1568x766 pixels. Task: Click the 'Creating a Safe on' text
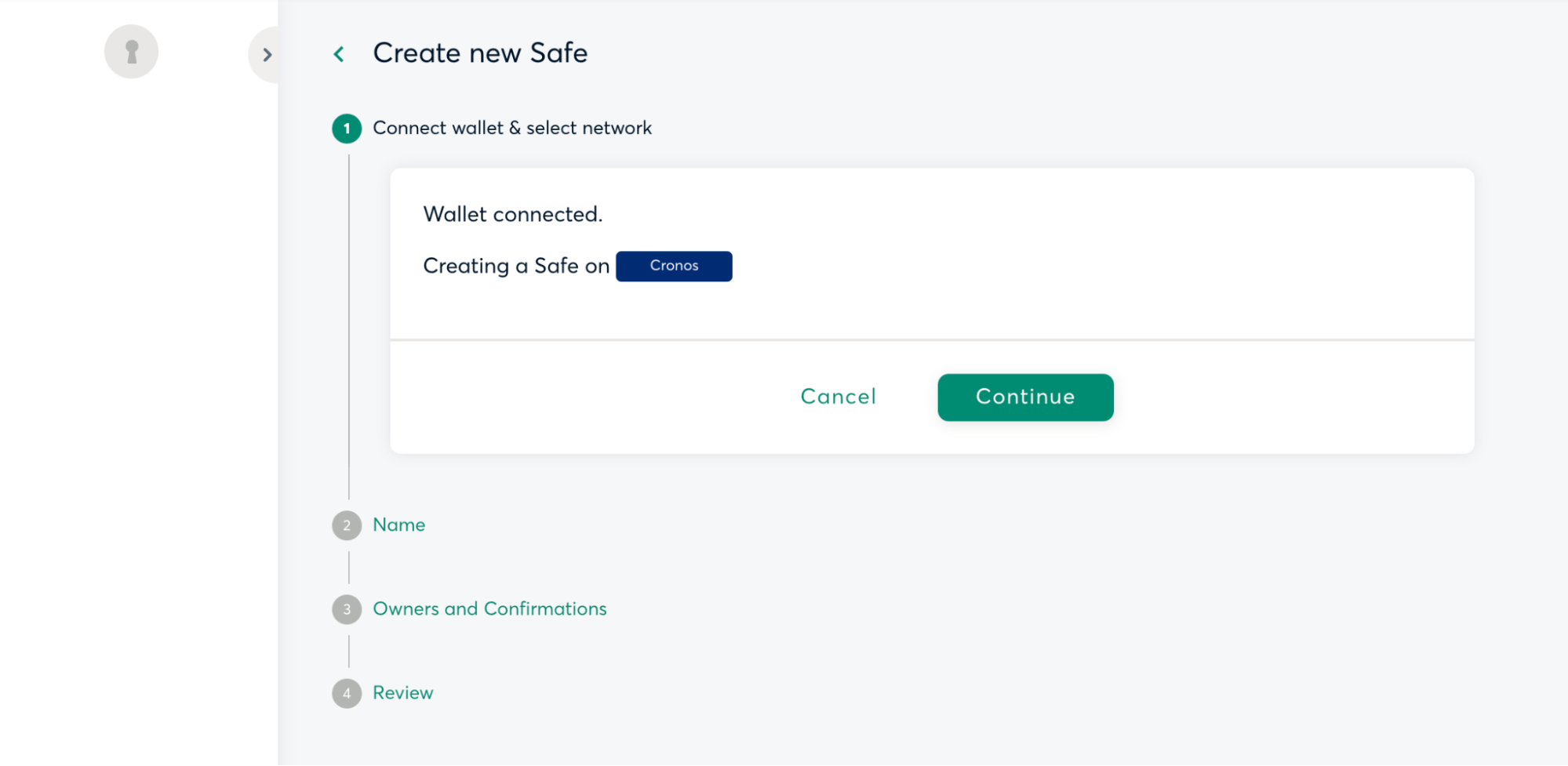point(515,266)
